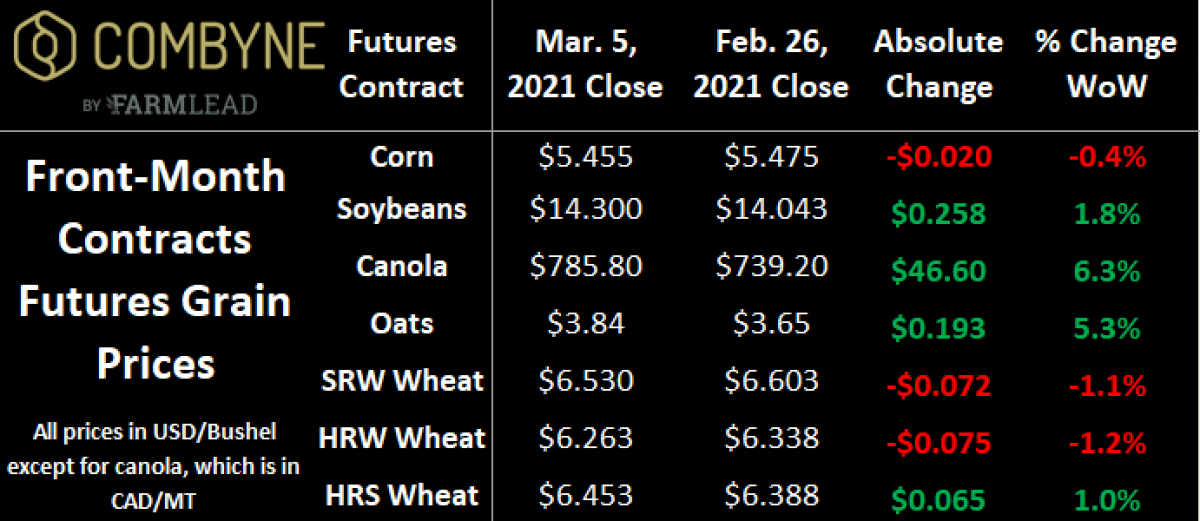The height and width of the screenshot is (521, 1200).
Task: Click the Canola $785.80 closing price
Action: (585, 267)
